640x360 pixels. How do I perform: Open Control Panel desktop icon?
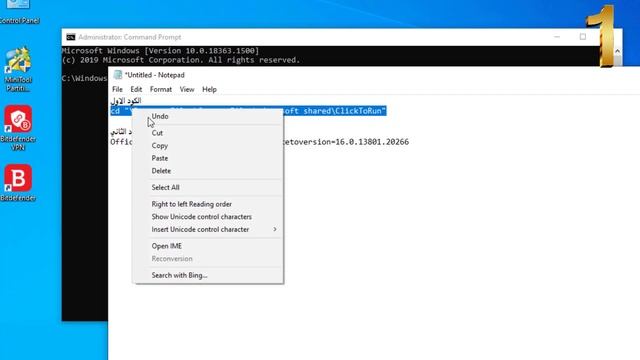[x=19, y=11]
